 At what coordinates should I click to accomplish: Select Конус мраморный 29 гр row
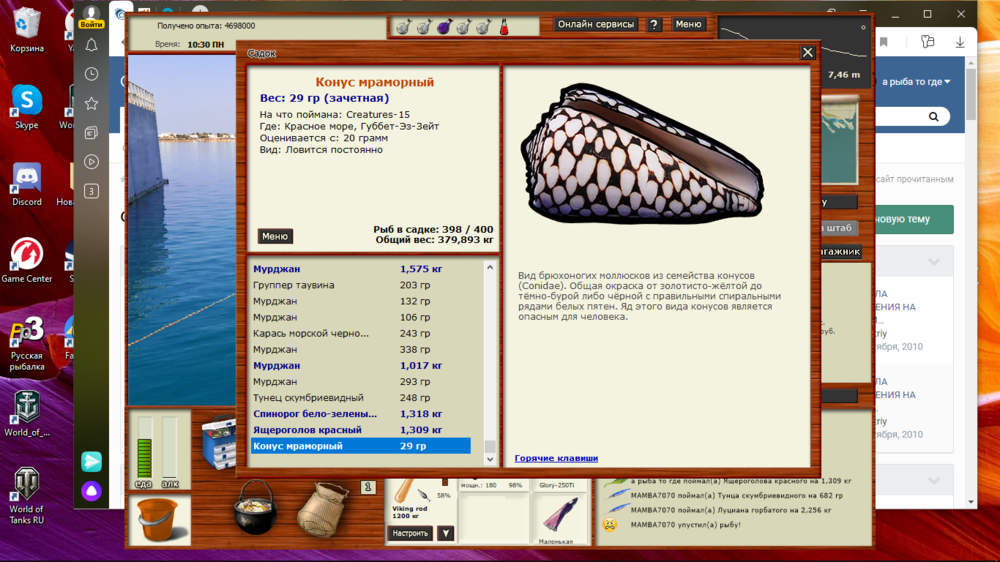tap(360, 446)
